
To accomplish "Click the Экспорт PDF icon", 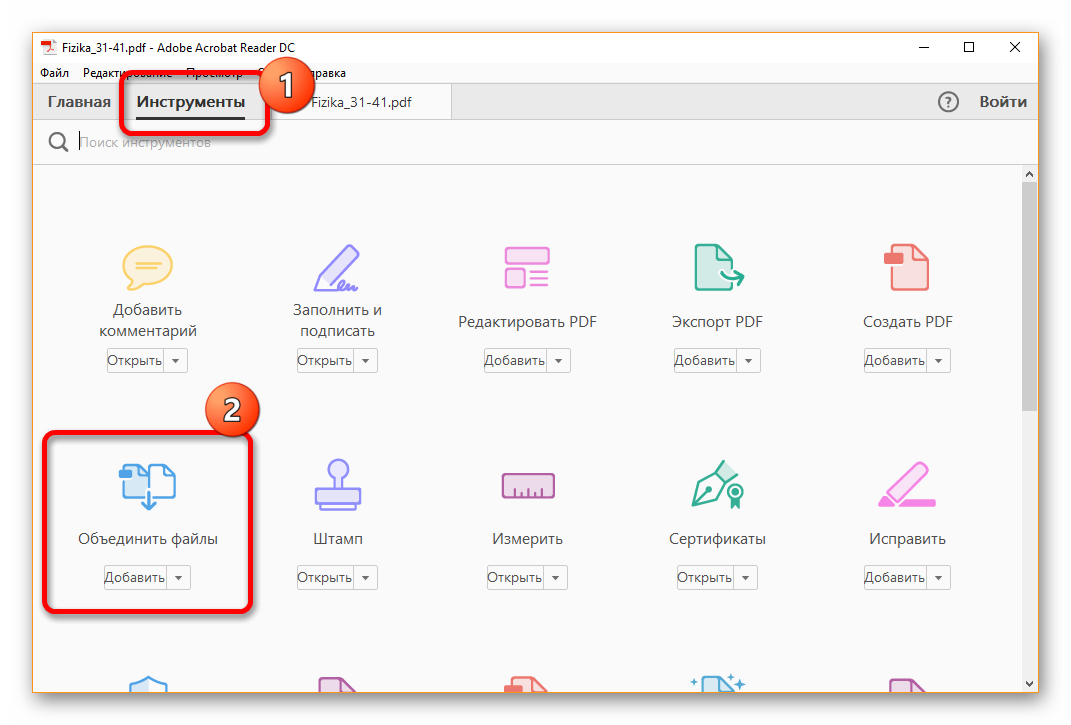I will coord(718,268).
